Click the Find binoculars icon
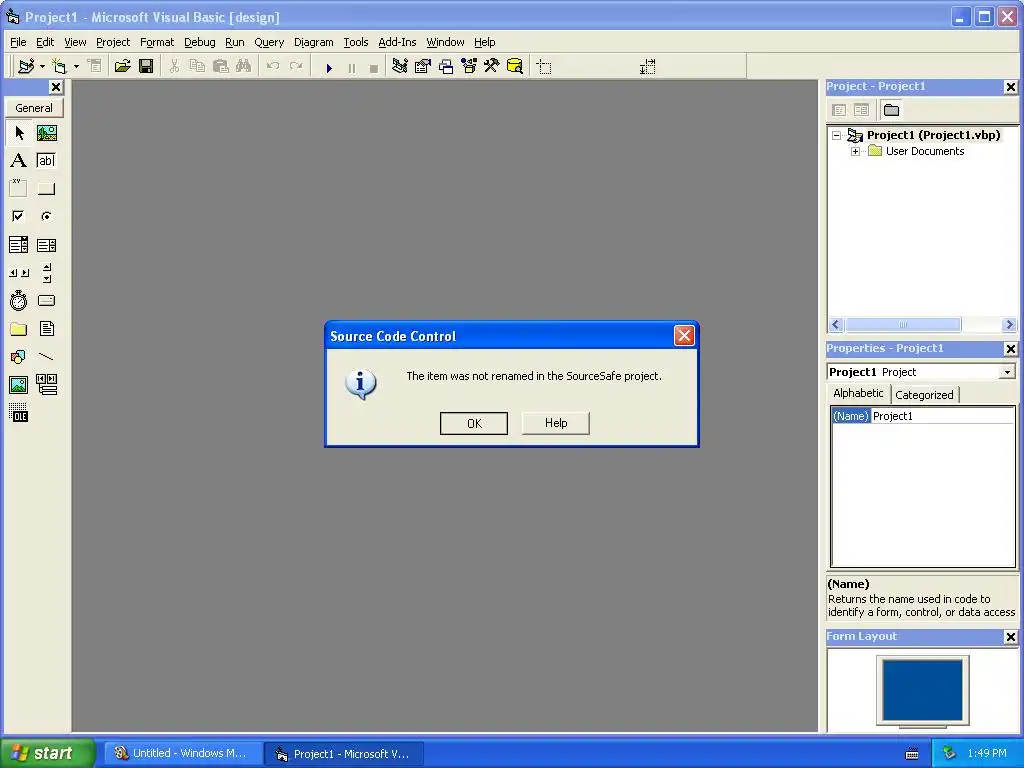Image resolution: width=1024 pixels, height=768 pixels. (x=244, y=66)
